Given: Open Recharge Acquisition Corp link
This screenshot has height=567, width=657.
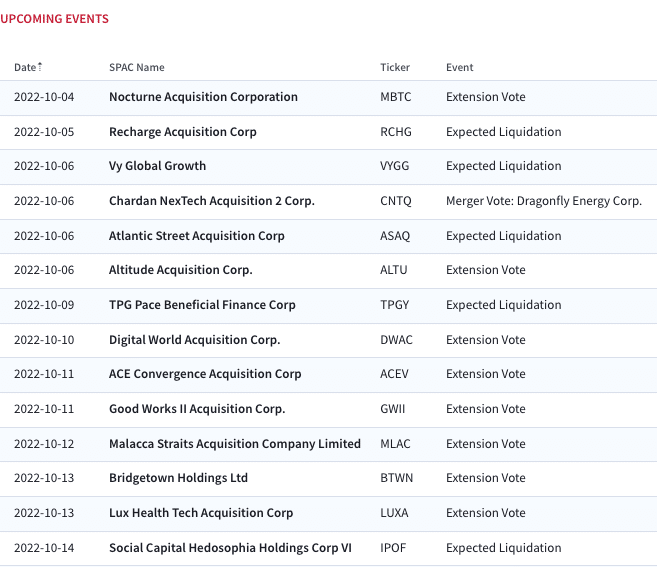Looking at the screenshot, I should point(183,132).
